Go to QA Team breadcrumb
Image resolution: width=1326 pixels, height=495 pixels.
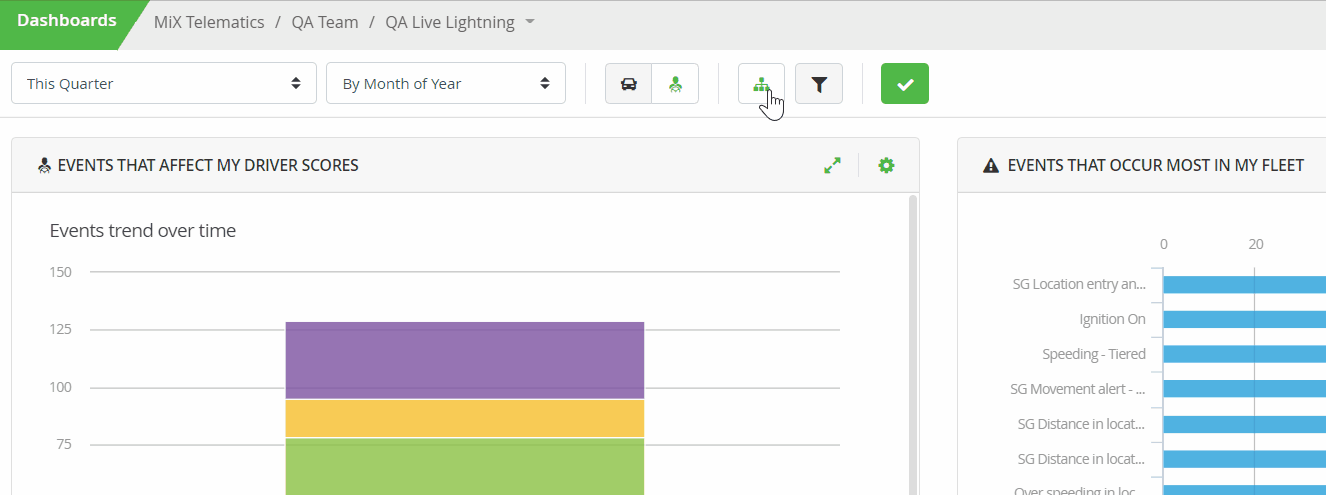[x=325, y=22]
